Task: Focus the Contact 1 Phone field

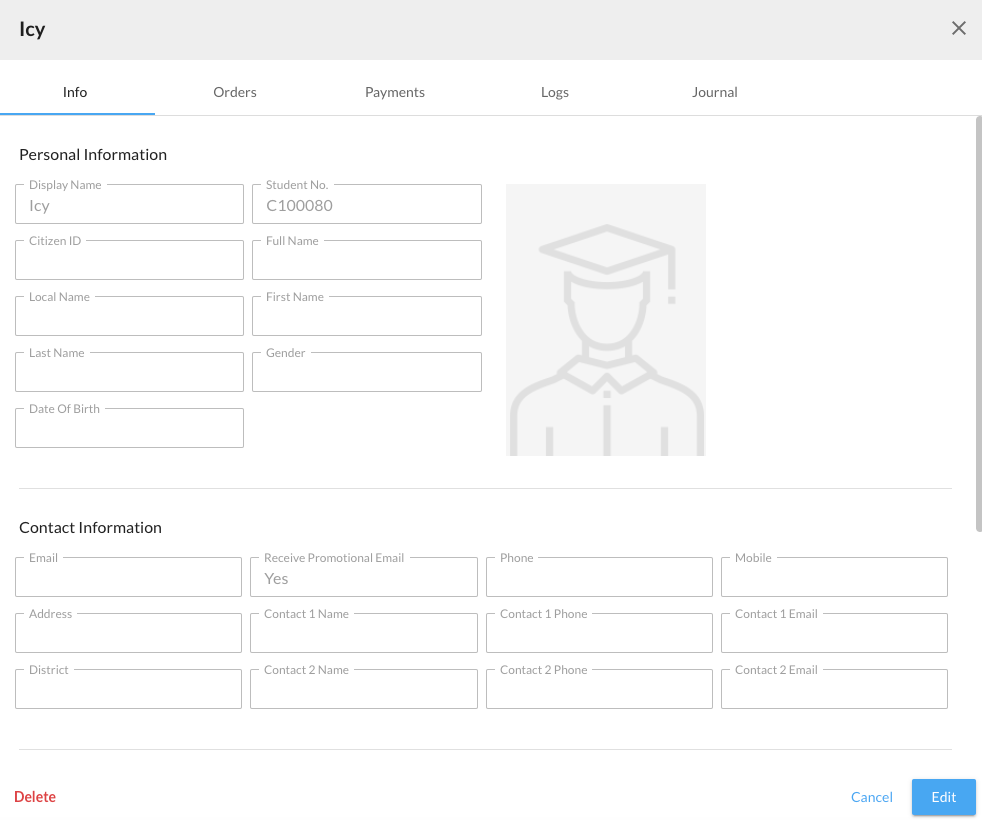Action: coord(599,633)
